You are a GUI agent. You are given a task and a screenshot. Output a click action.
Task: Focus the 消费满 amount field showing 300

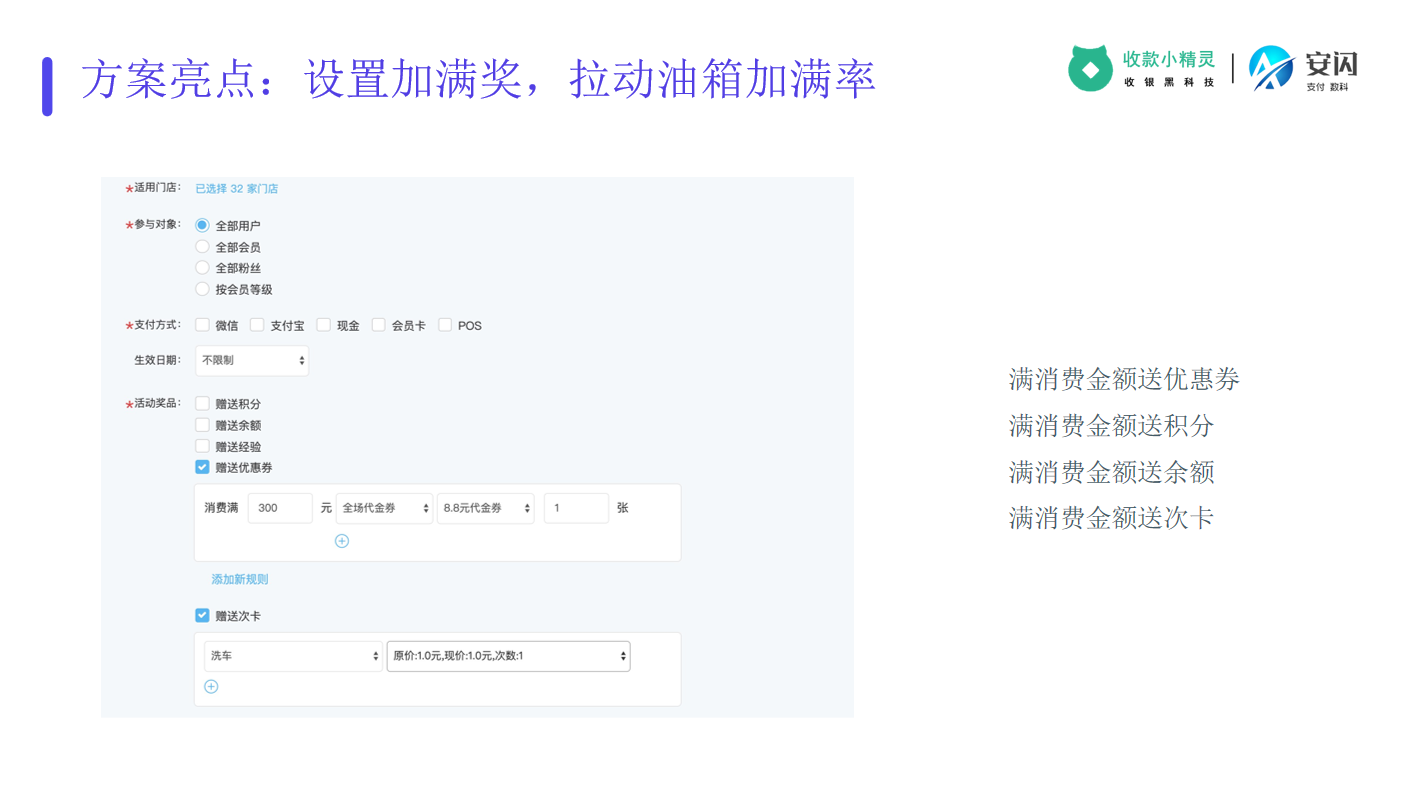pos(280,508)
